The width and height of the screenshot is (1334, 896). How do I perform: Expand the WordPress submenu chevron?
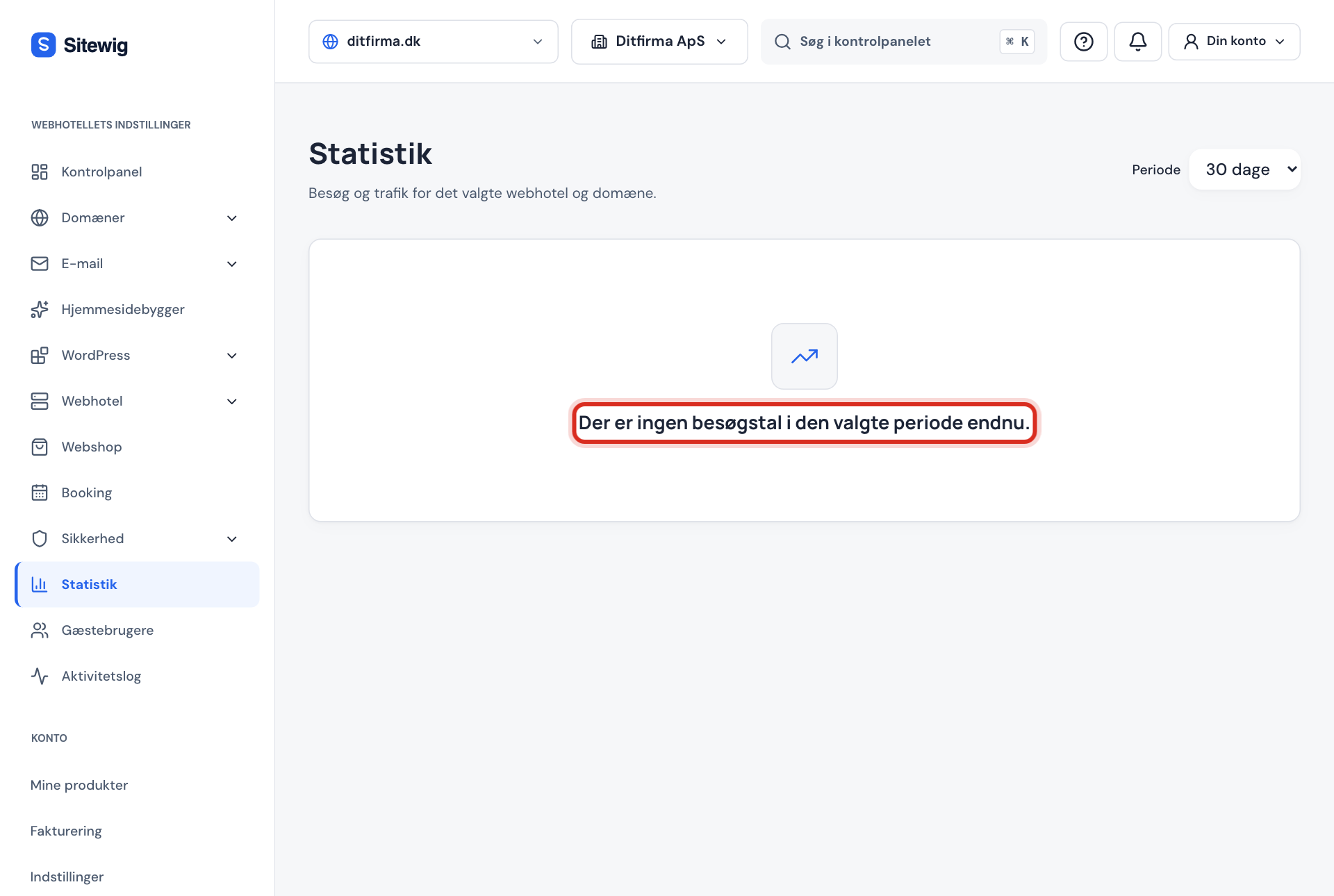pos(232,356)
